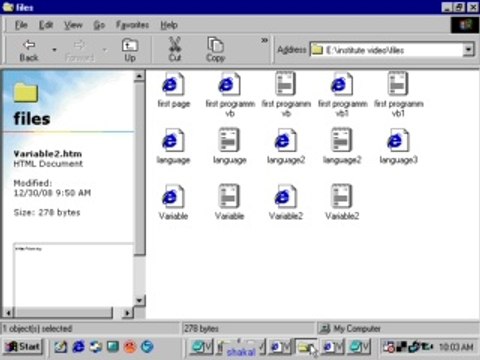480x360 pixels.
Task: Select the 'language2' Internet Explorer file icon
Action: 285,140
